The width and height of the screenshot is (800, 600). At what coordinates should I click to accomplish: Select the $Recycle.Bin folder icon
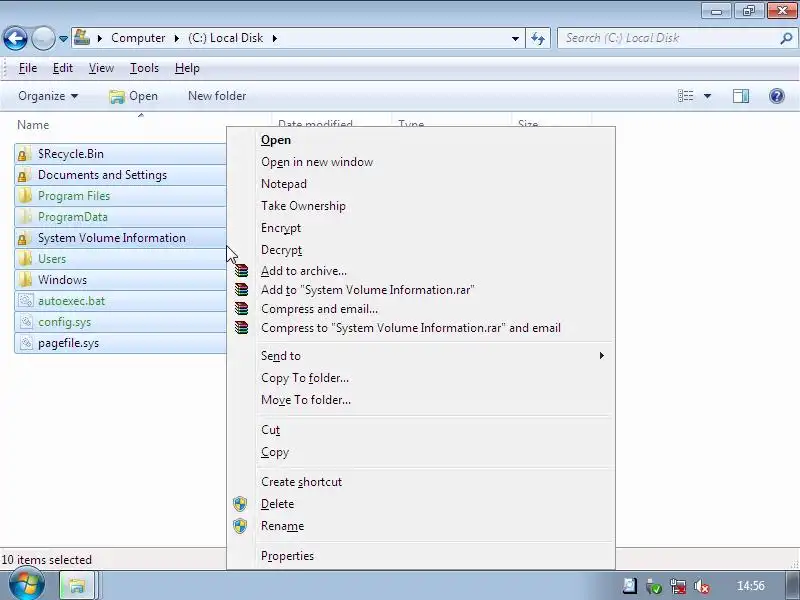(x=23, y=154)
